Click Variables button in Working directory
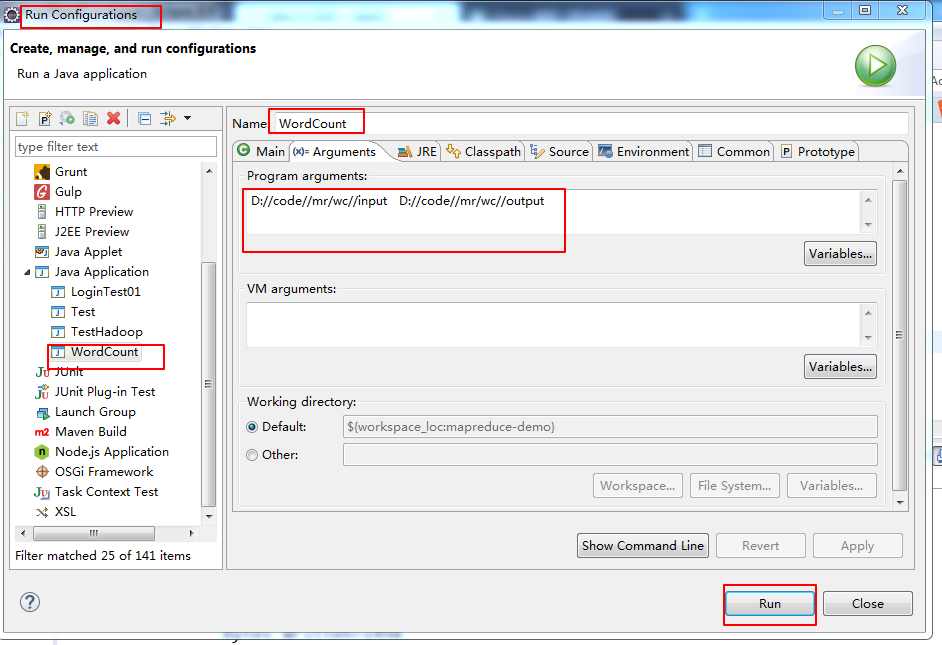This screenshot has width=942, height=645. [x=831, y=485]
